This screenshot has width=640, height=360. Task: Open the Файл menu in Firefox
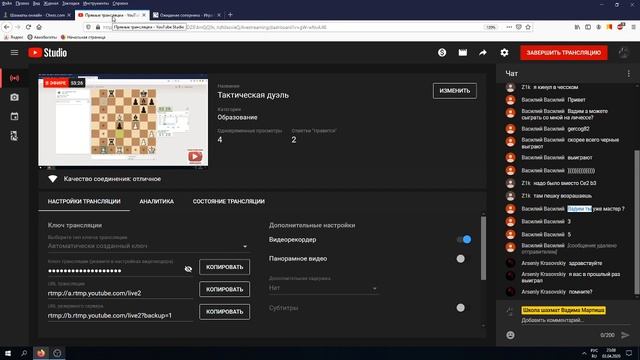coord(7,3)
